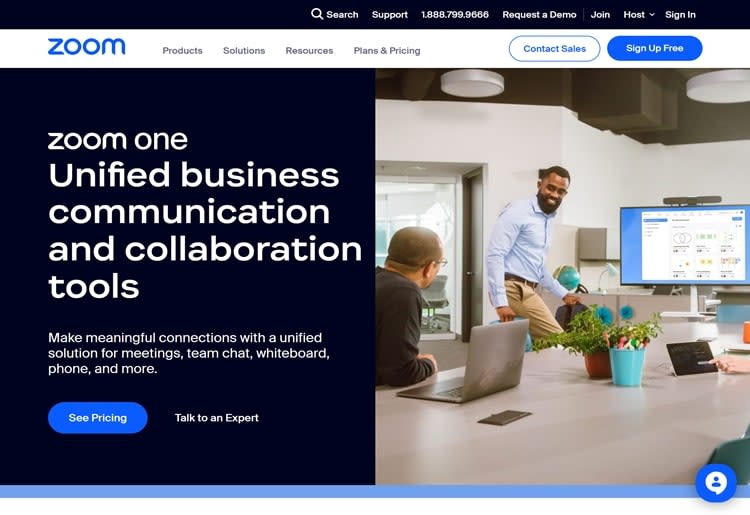This screenshot has height=515, width=750.
Task: Click the Sign Up Free button
Action: tap(654, 48)
